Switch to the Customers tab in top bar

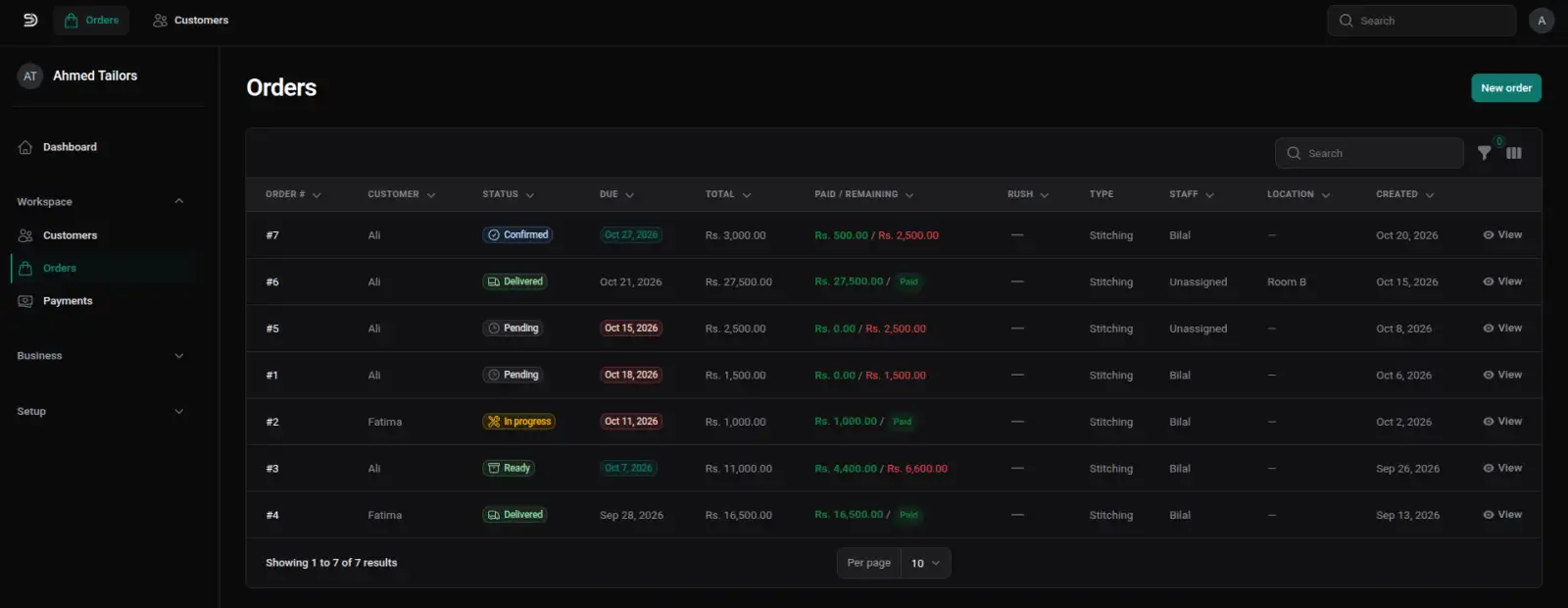[x=190, y=21]
